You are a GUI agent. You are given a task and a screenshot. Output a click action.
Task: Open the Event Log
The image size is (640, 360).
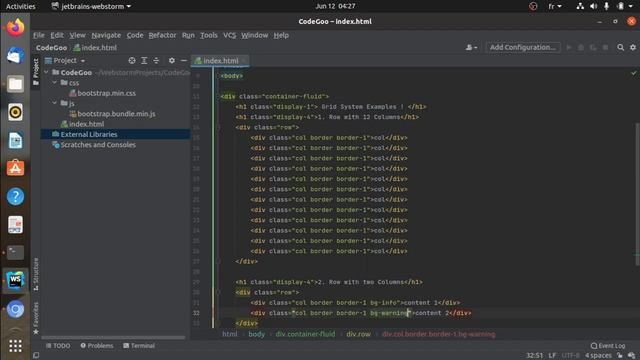(607, 346)
